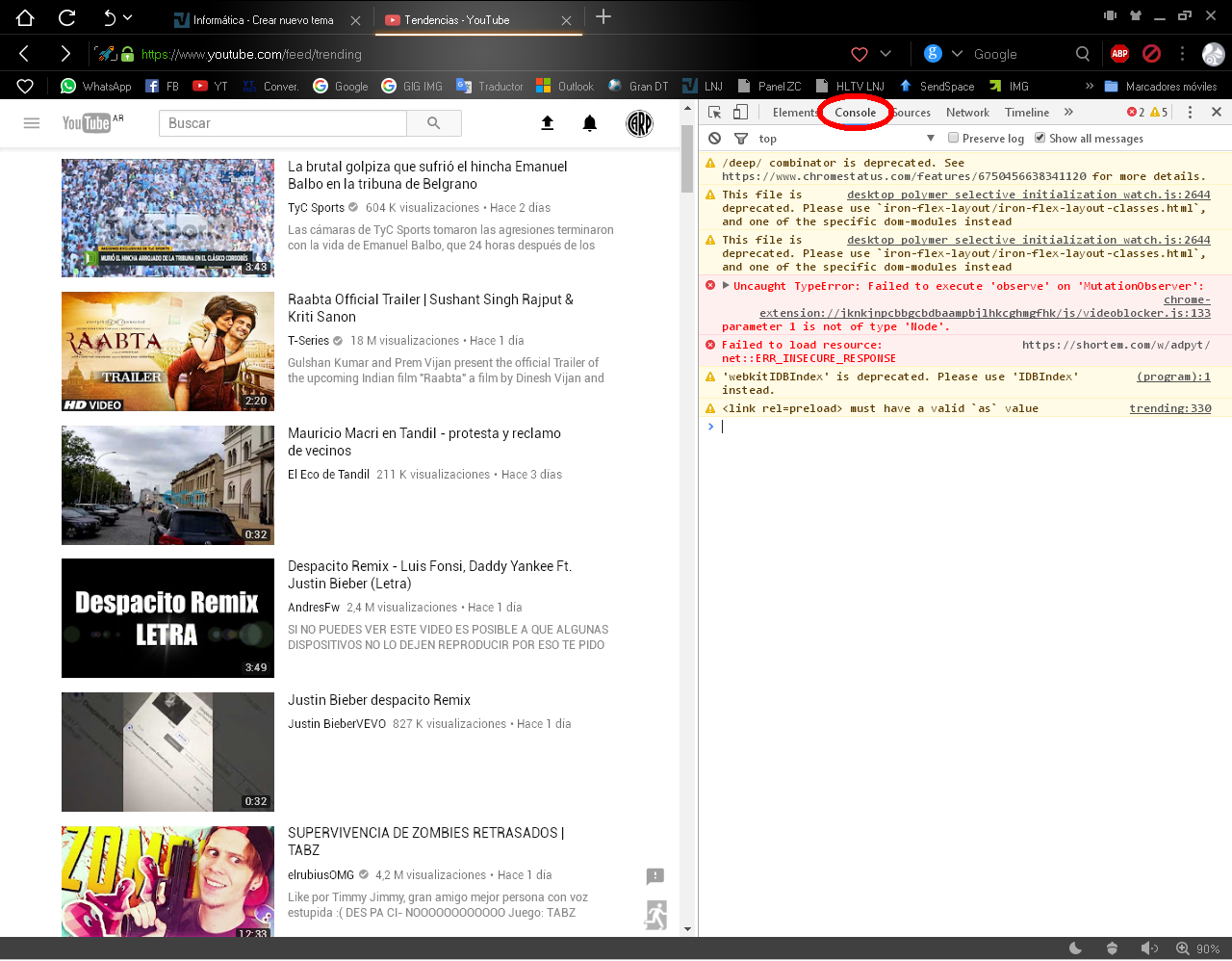Enable the Preserve log checkbox

(x=953, y=138)
